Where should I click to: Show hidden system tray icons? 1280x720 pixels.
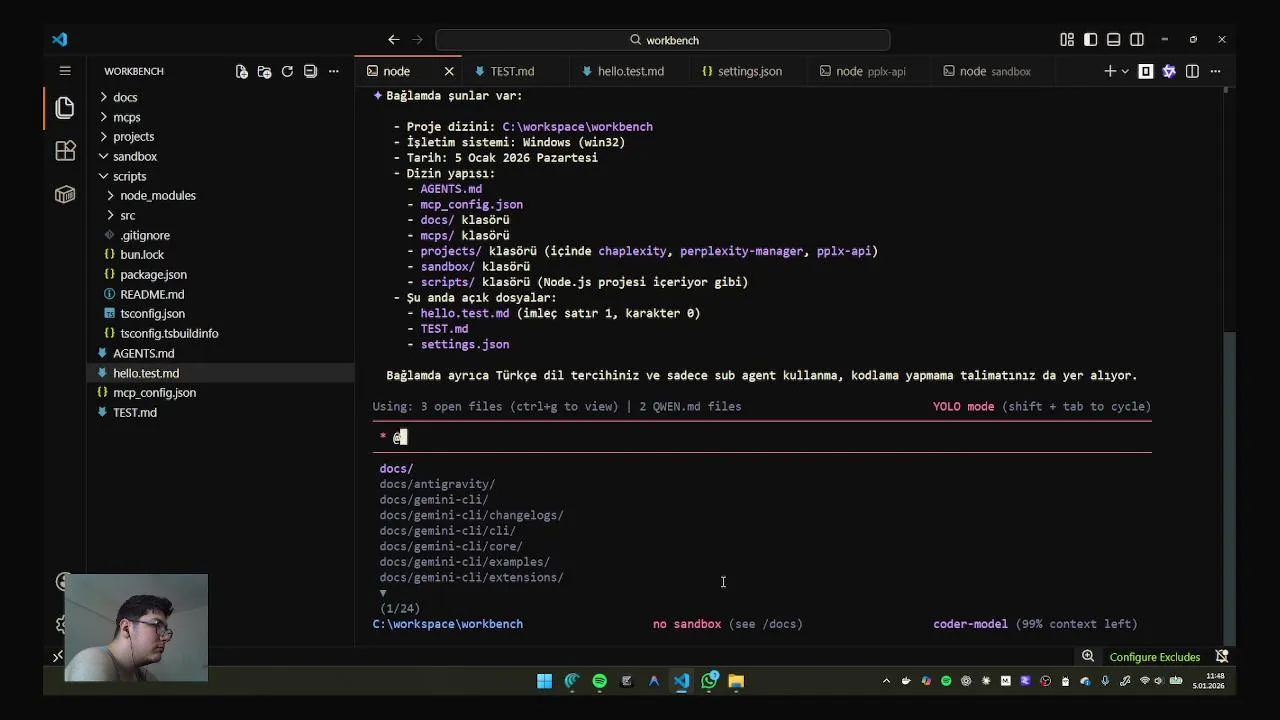(886, 681)
